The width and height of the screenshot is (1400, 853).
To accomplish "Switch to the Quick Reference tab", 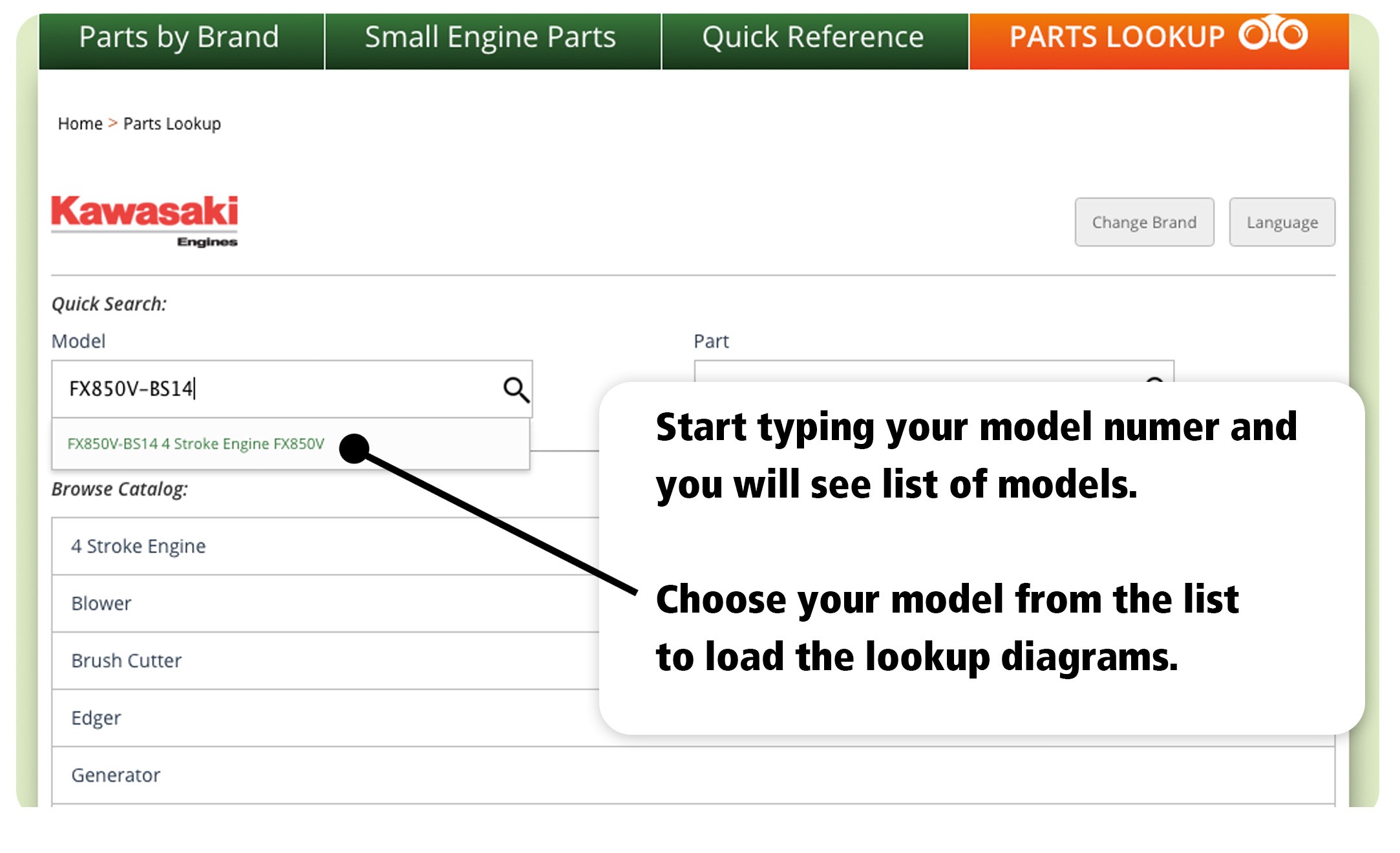I will (x=814, y=41).
